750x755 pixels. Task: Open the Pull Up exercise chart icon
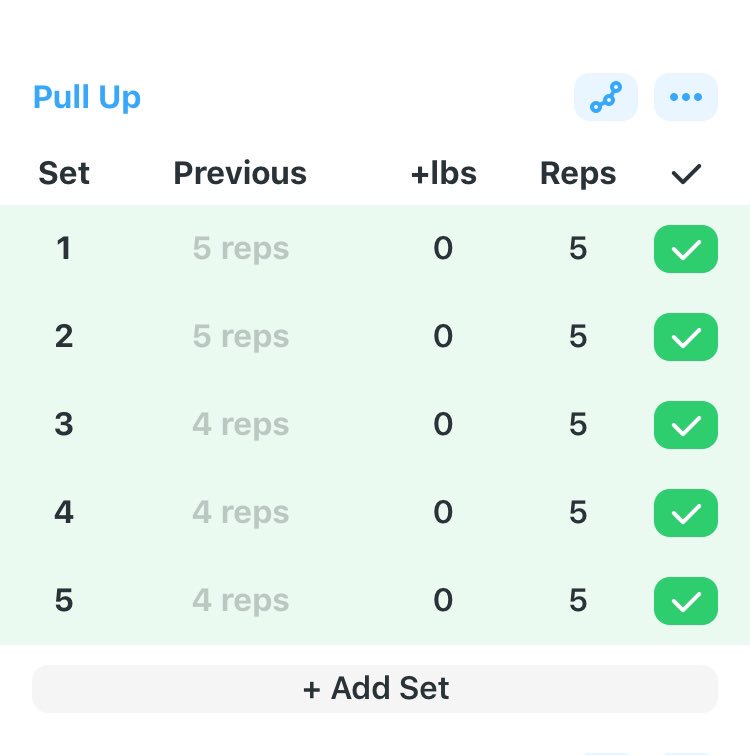[x=605, y=98]
